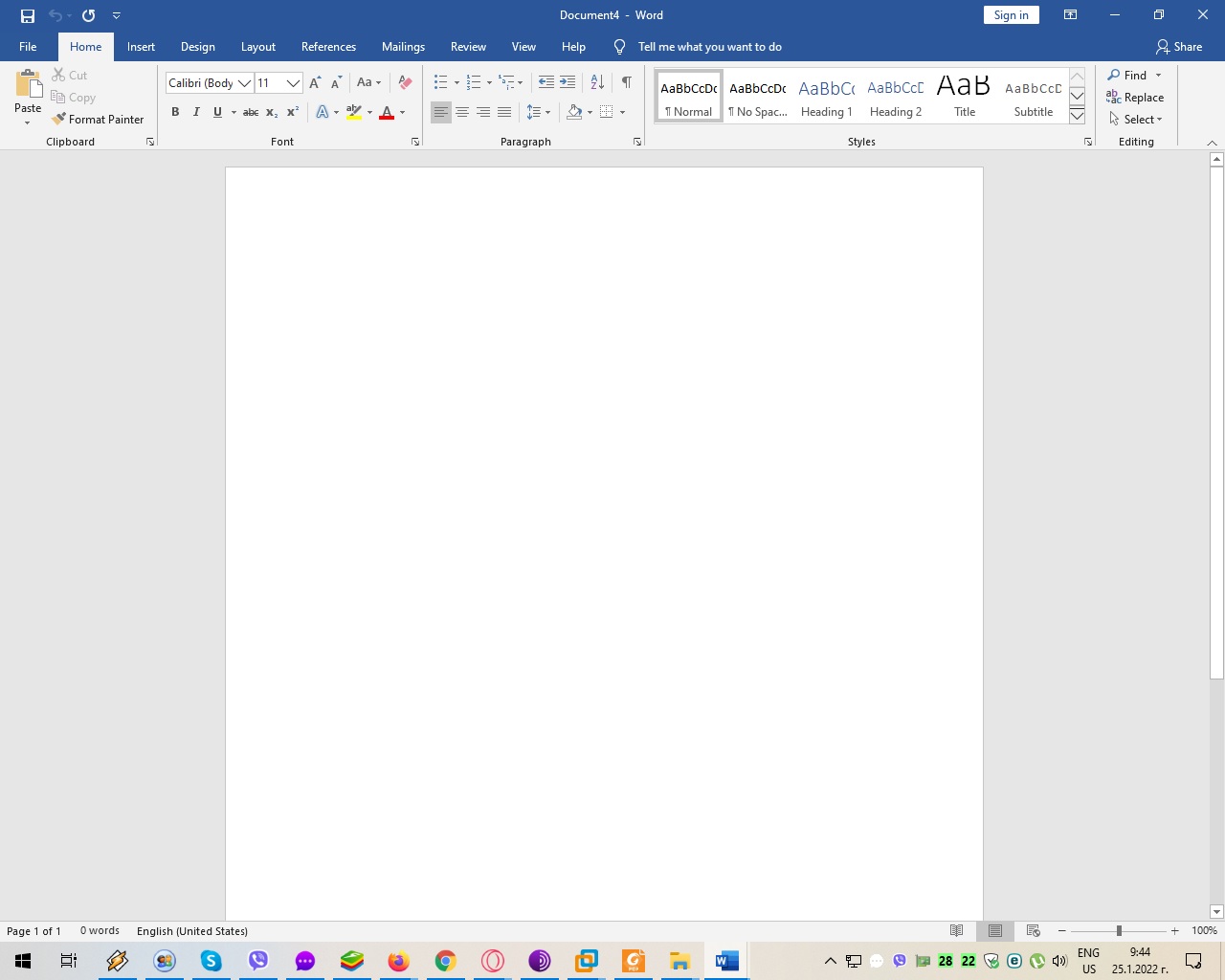Open Borders dropdown arrow
Viewport: 1225px width, 980px height.
pyautogui.click(x=622, y=112)
